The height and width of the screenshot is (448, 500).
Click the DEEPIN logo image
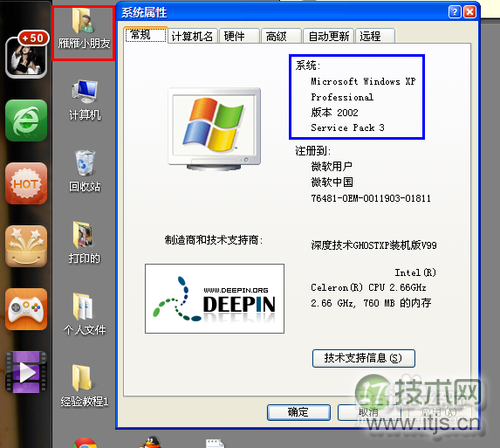215,299
